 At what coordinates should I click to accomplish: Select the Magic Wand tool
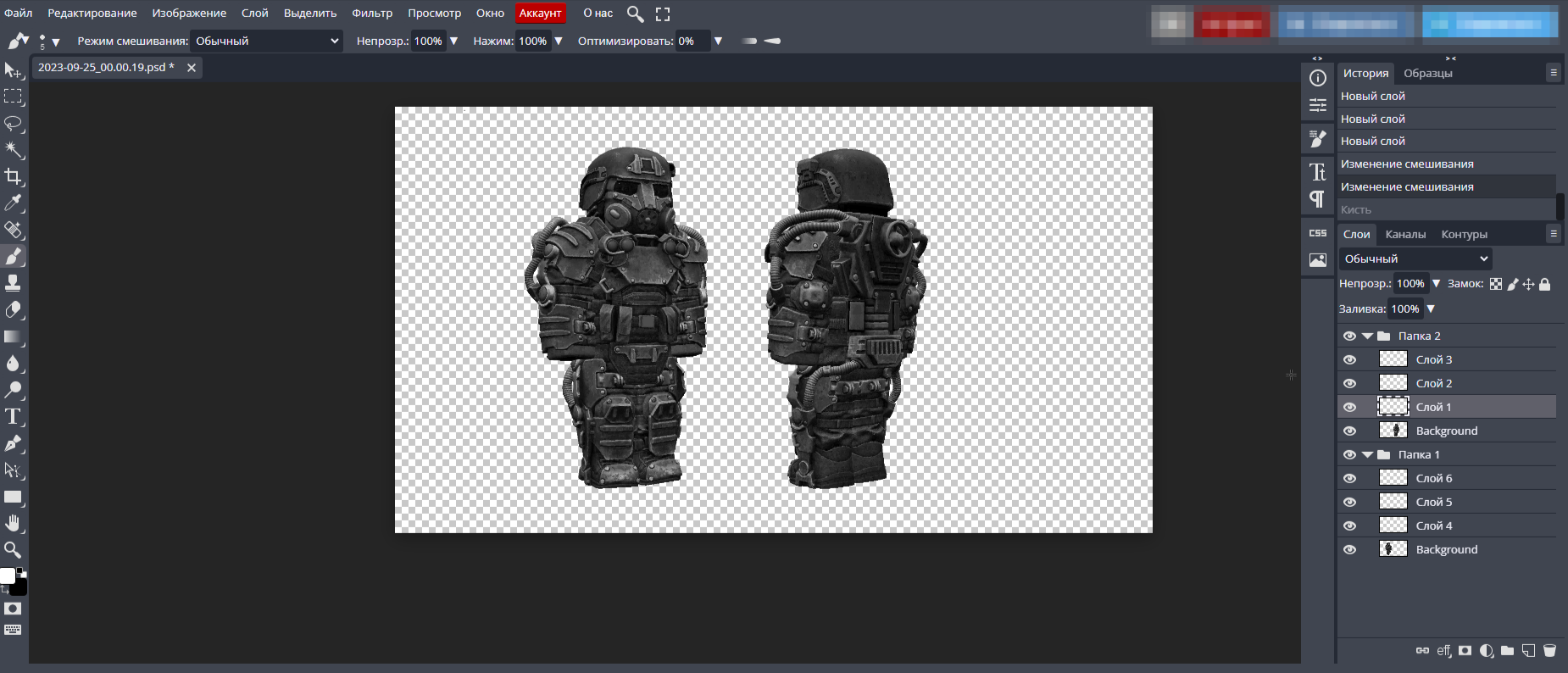tap(13, 150)
